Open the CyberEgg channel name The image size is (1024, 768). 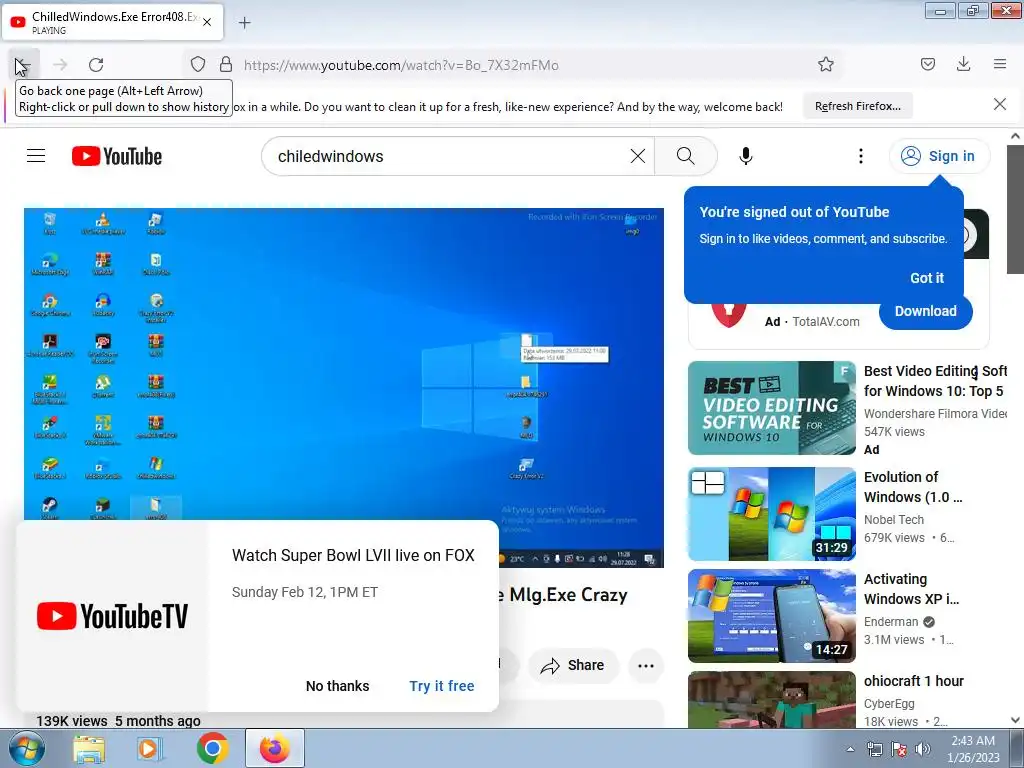(x=889, y=704)
